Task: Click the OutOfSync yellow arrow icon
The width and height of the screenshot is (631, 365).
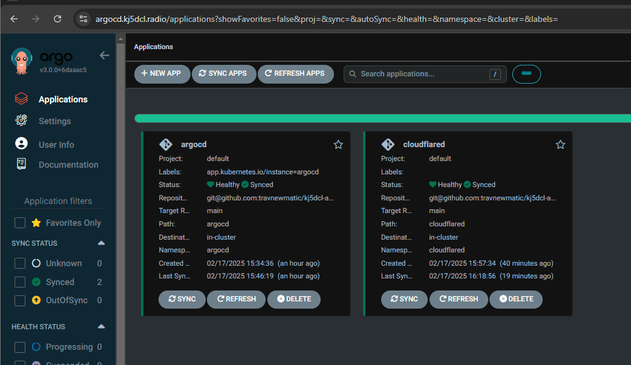Action: (x=36, y=300)
